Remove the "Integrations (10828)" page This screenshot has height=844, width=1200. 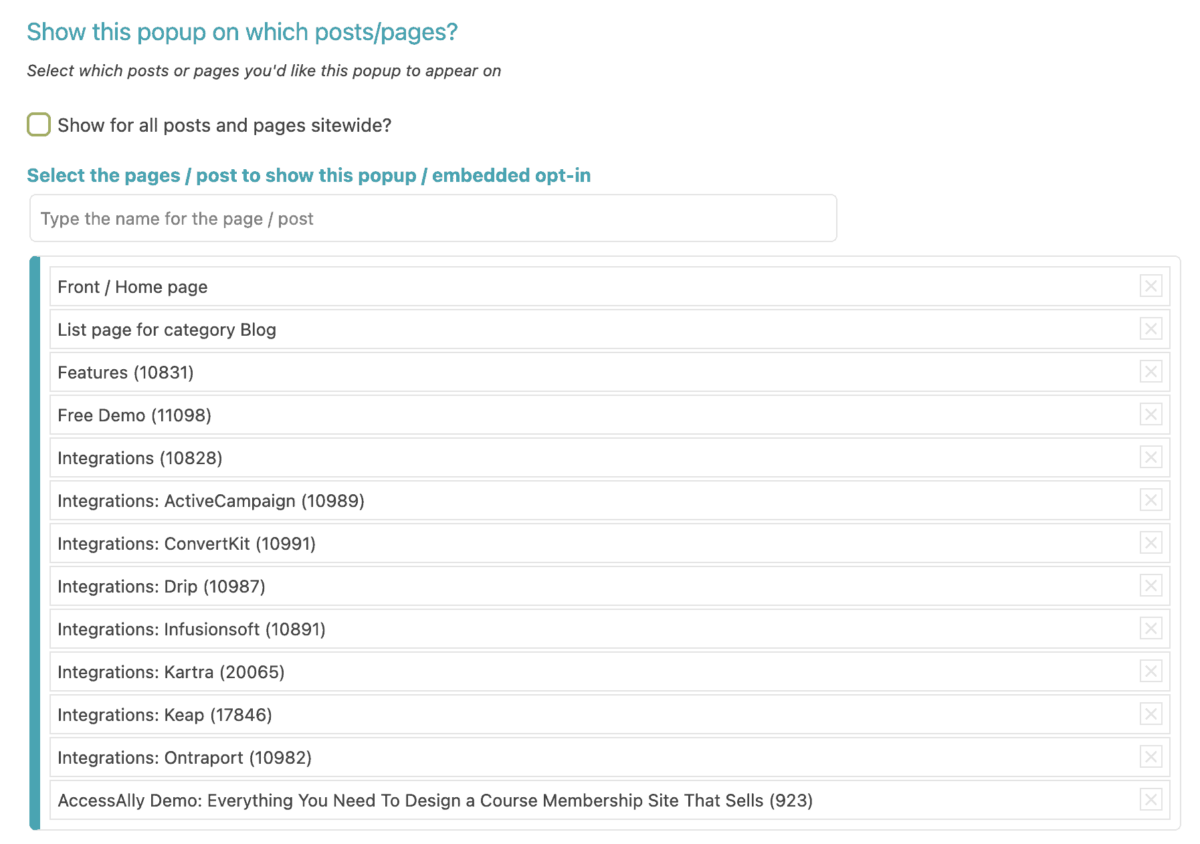(x=1151, y=457)
